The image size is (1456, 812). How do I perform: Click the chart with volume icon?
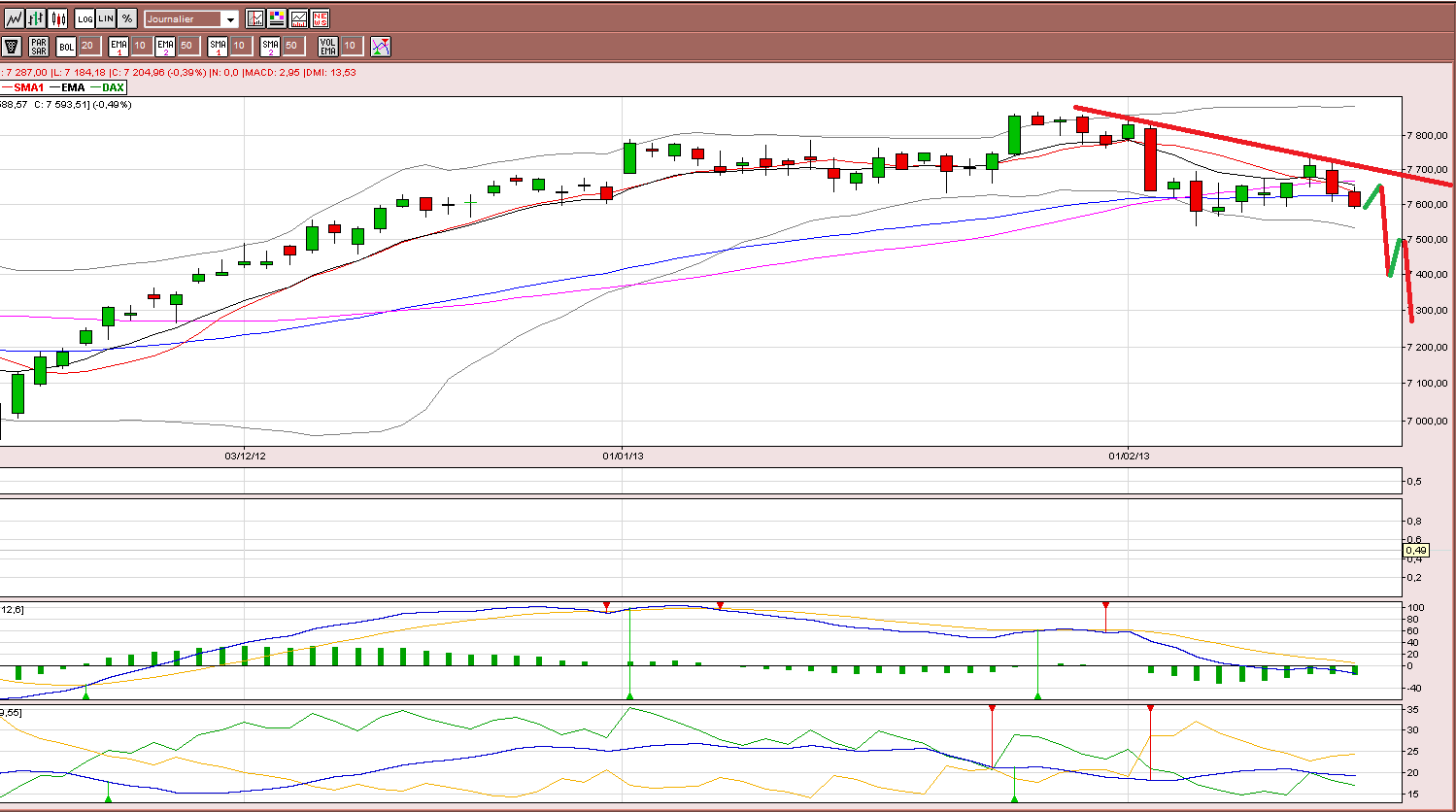click(298, 18)
